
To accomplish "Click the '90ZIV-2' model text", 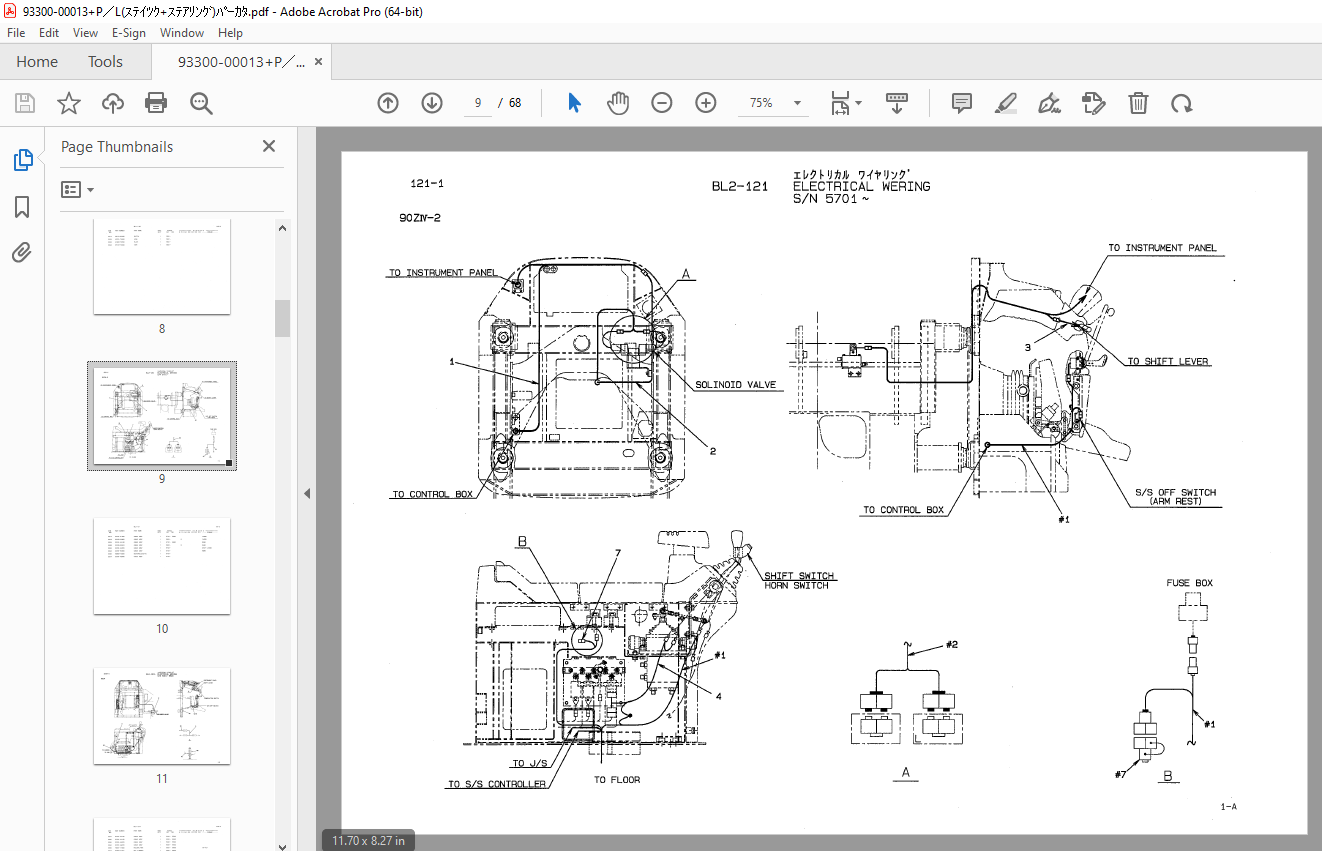I will coord(420,218).
